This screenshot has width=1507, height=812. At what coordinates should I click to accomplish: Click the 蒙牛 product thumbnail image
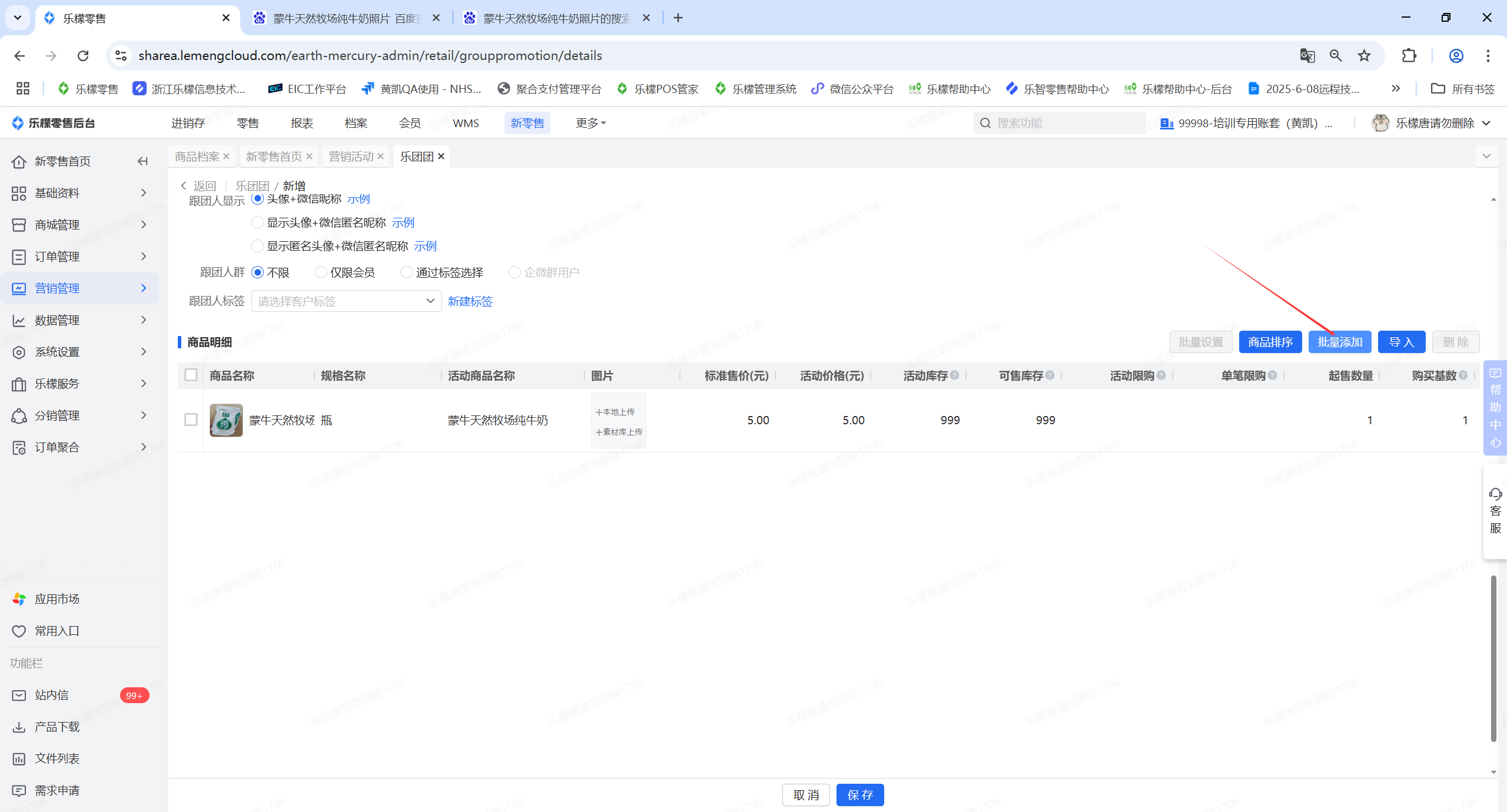[226, 420]
